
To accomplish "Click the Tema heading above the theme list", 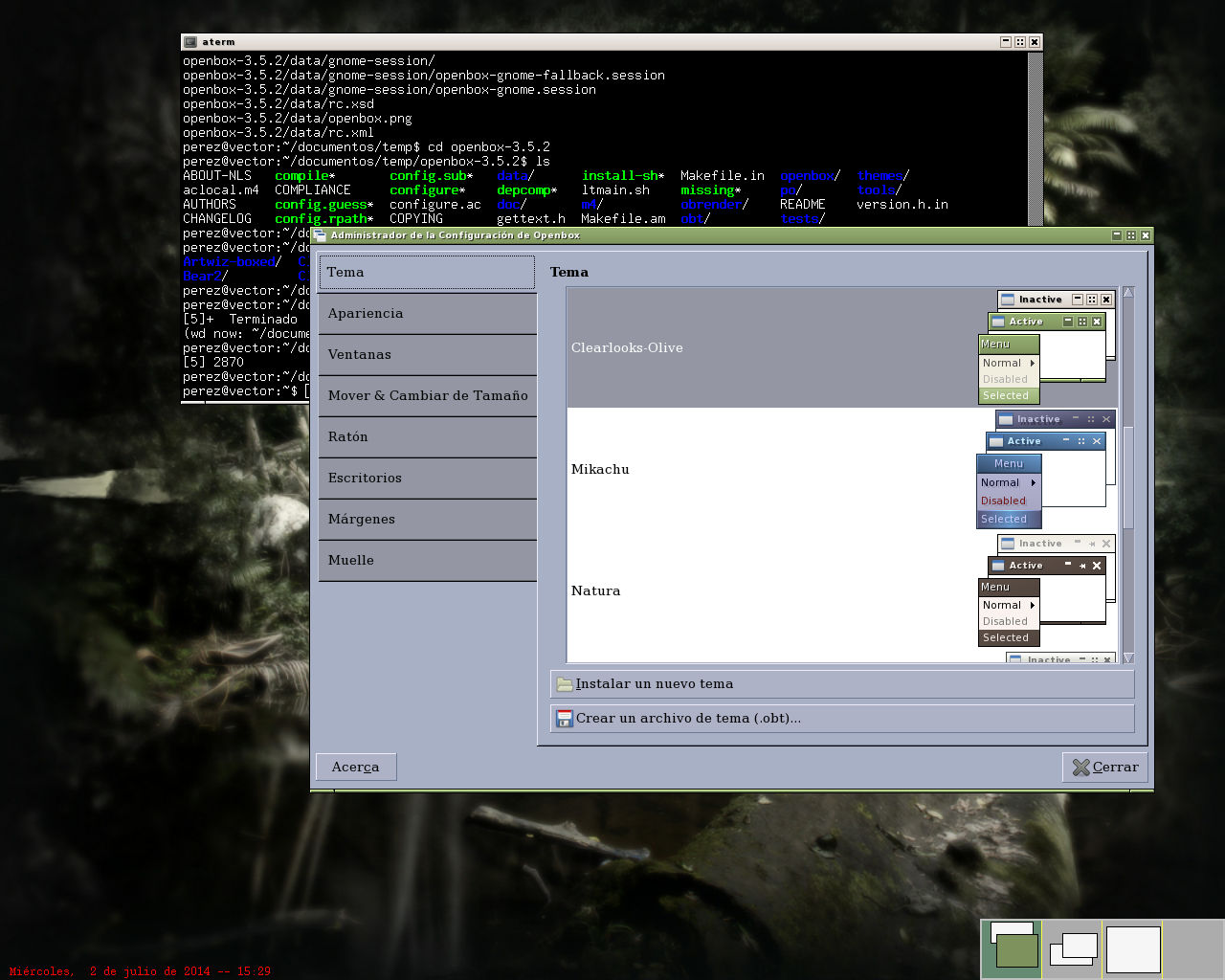I will tap(569, 273).
